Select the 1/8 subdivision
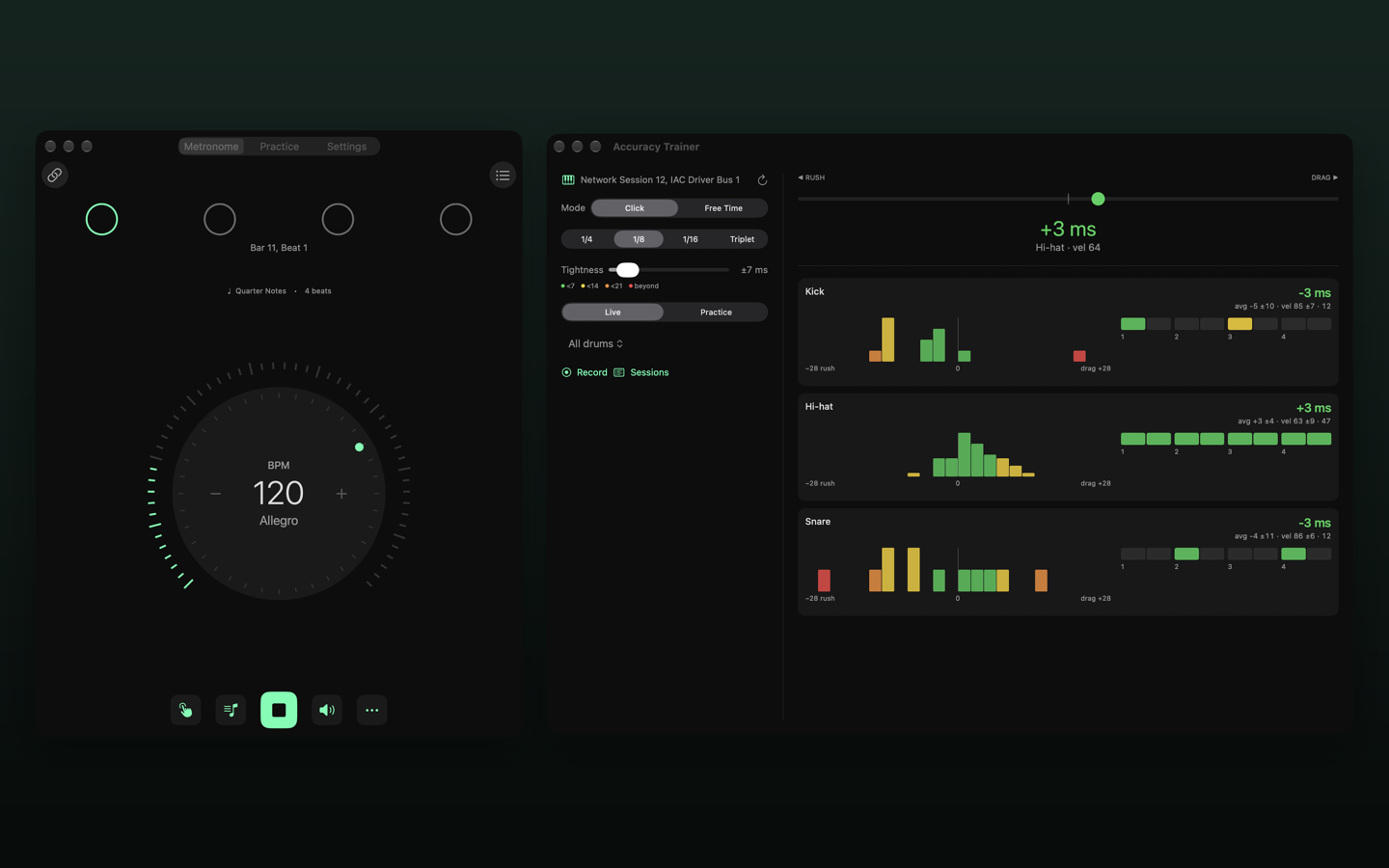Screen dimensions: 1389x868 pos(639,239)
